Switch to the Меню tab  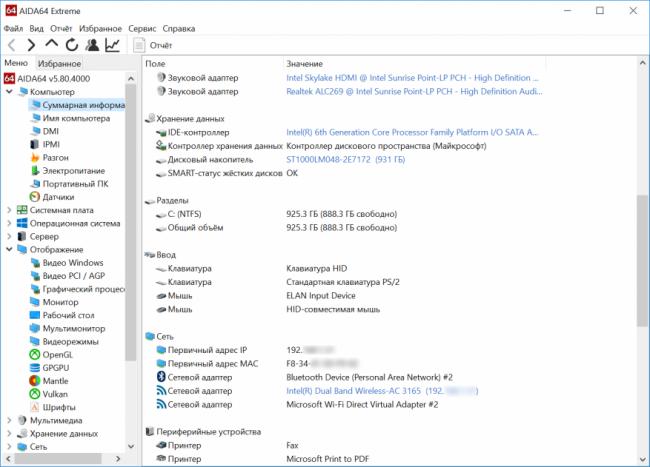16,63
